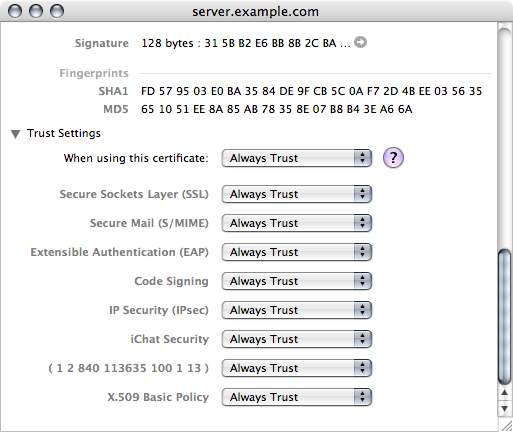This screenshot has width=513, height=432.
Task: Collapse the Trust Settings disclosure triangle
Action: pyautogui.click(x=15, y=134)
